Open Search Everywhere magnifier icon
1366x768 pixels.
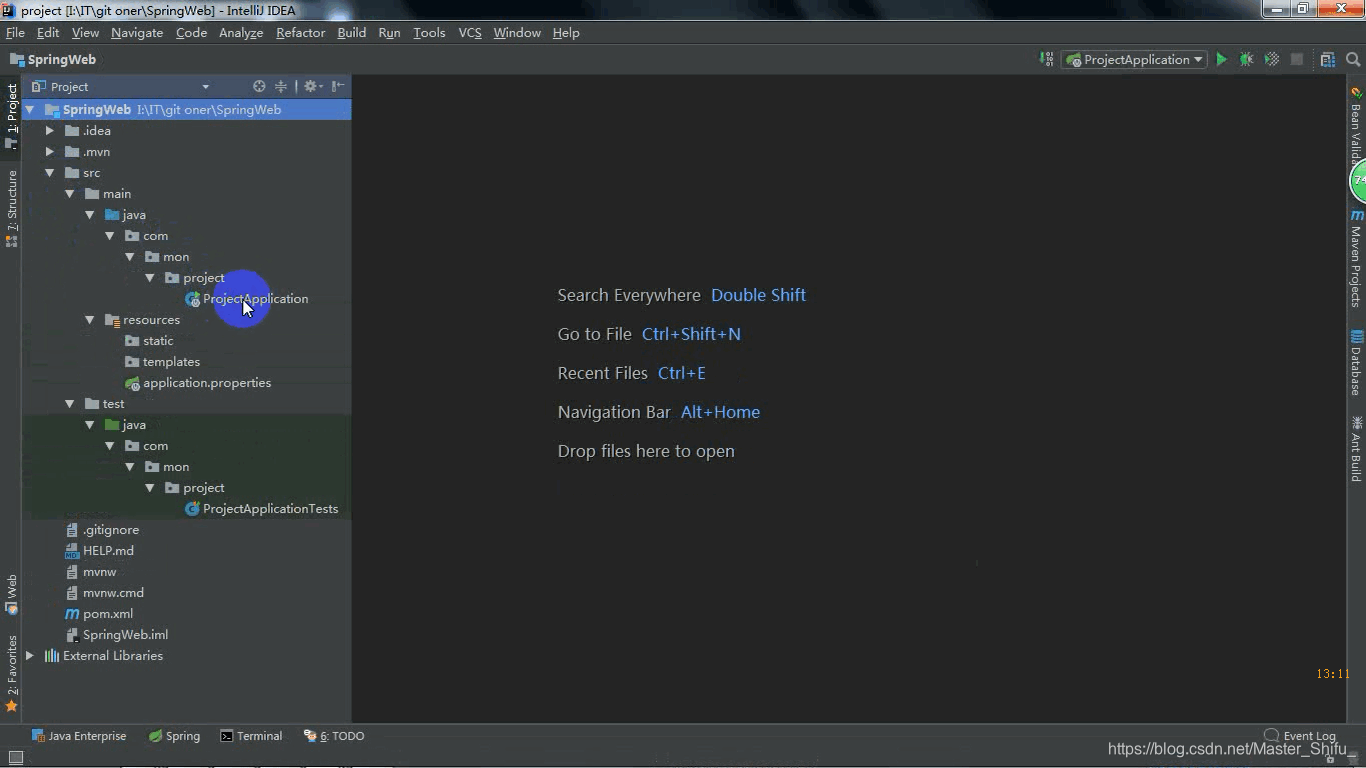click(1353, 60)
